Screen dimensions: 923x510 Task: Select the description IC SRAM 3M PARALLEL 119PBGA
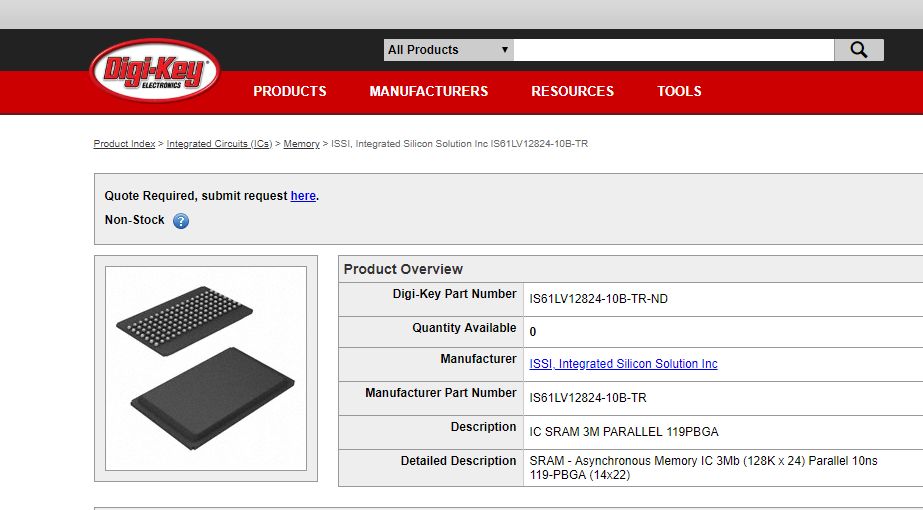pyautogui.click(x=624, y=432)
